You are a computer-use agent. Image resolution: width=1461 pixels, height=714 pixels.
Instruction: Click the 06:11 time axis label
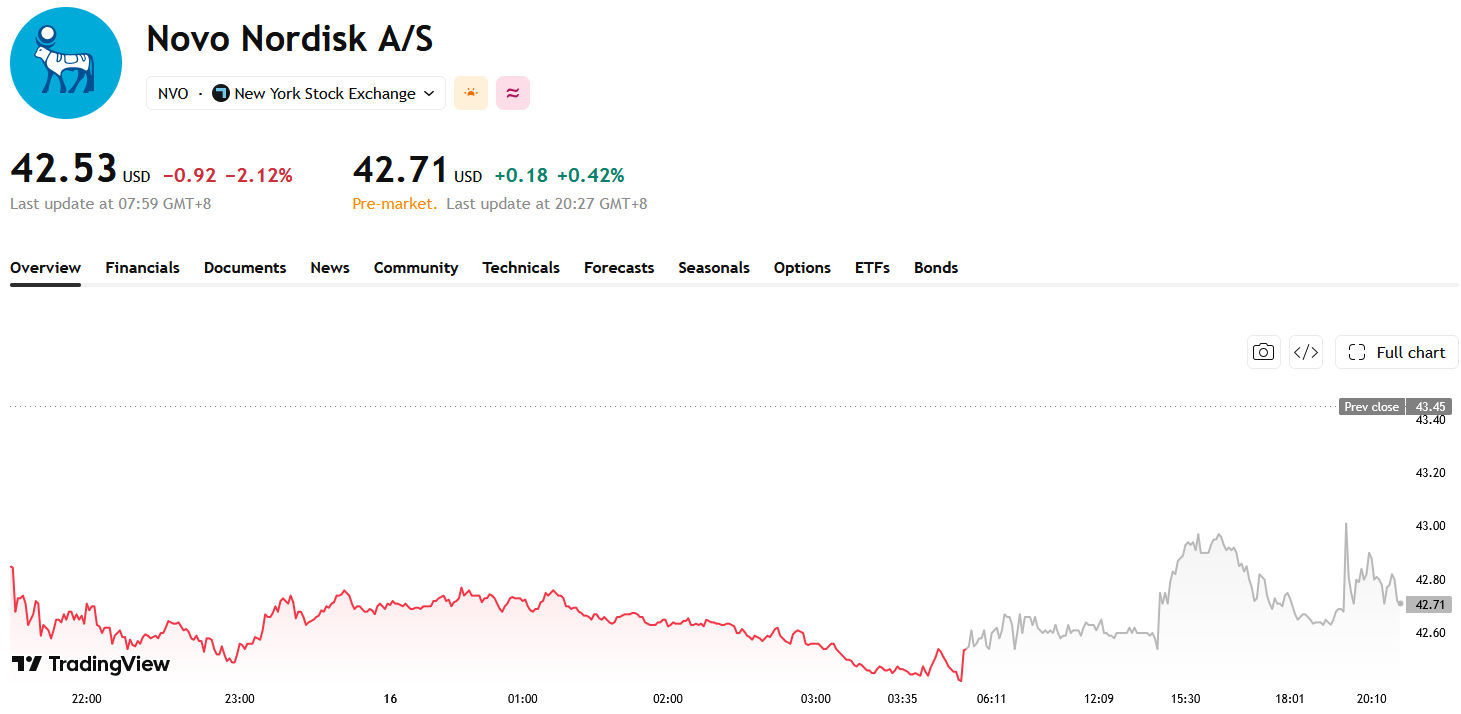(991, 698)
